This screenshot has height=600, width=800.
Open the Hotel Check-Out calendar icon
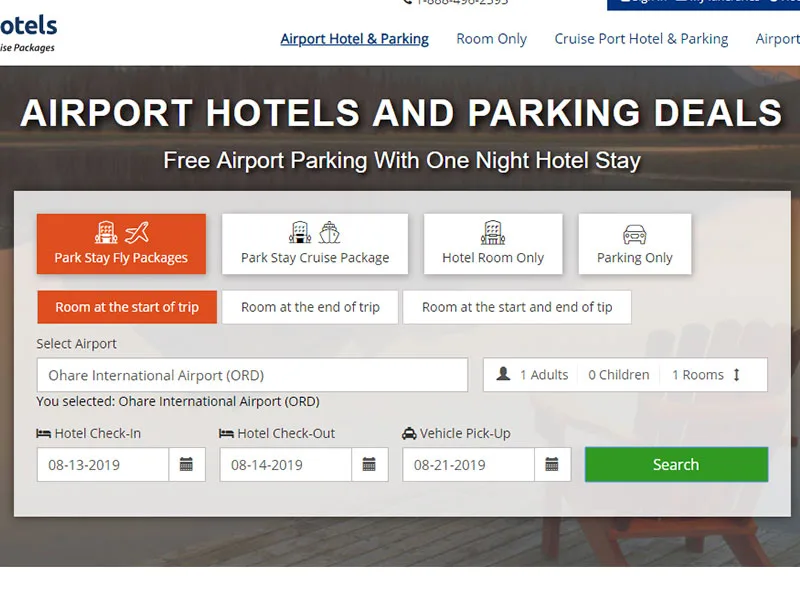click(368, 464)
